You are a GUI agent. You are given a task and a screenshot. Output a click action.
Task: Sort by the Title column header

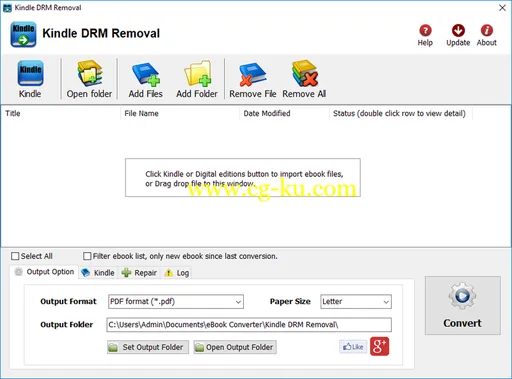[60, 113]
